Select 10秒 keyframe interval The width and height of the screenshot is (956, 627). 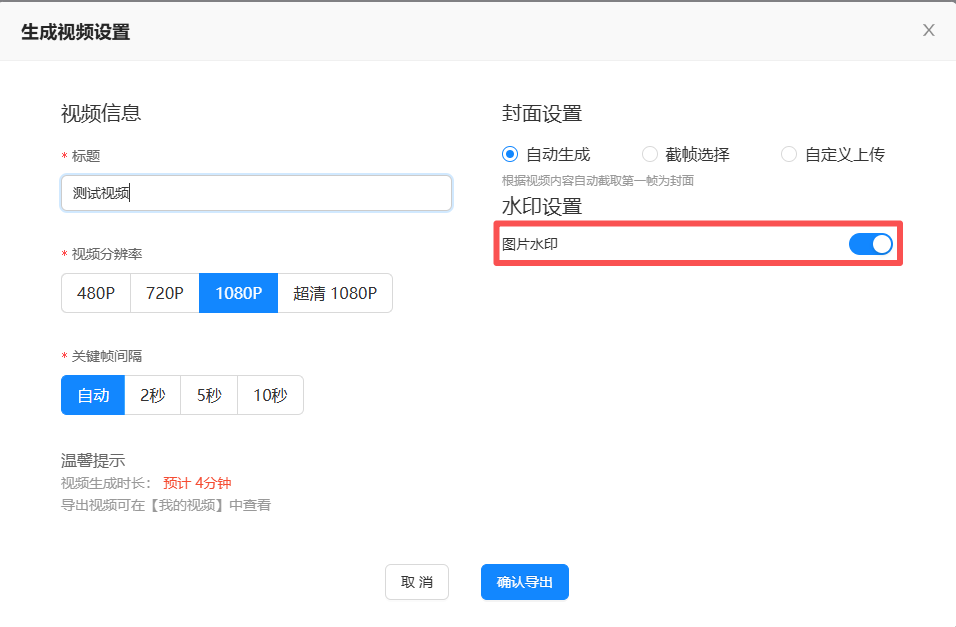click(270, 395)
